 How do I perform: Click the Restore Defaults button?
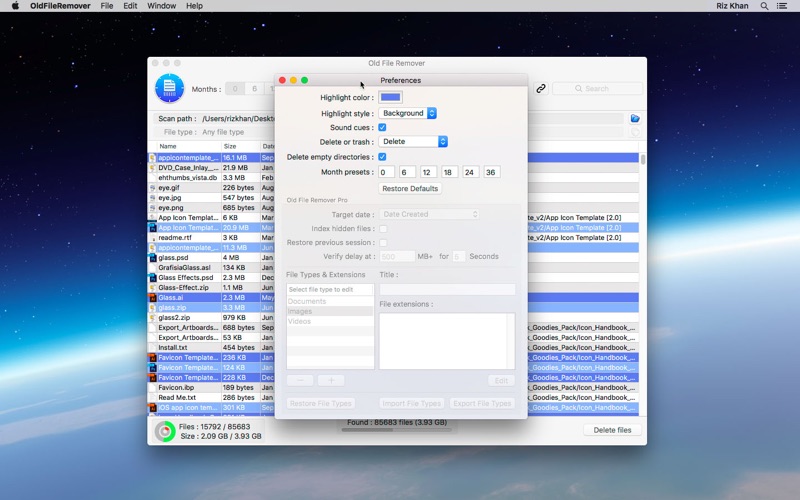point(410,188)
